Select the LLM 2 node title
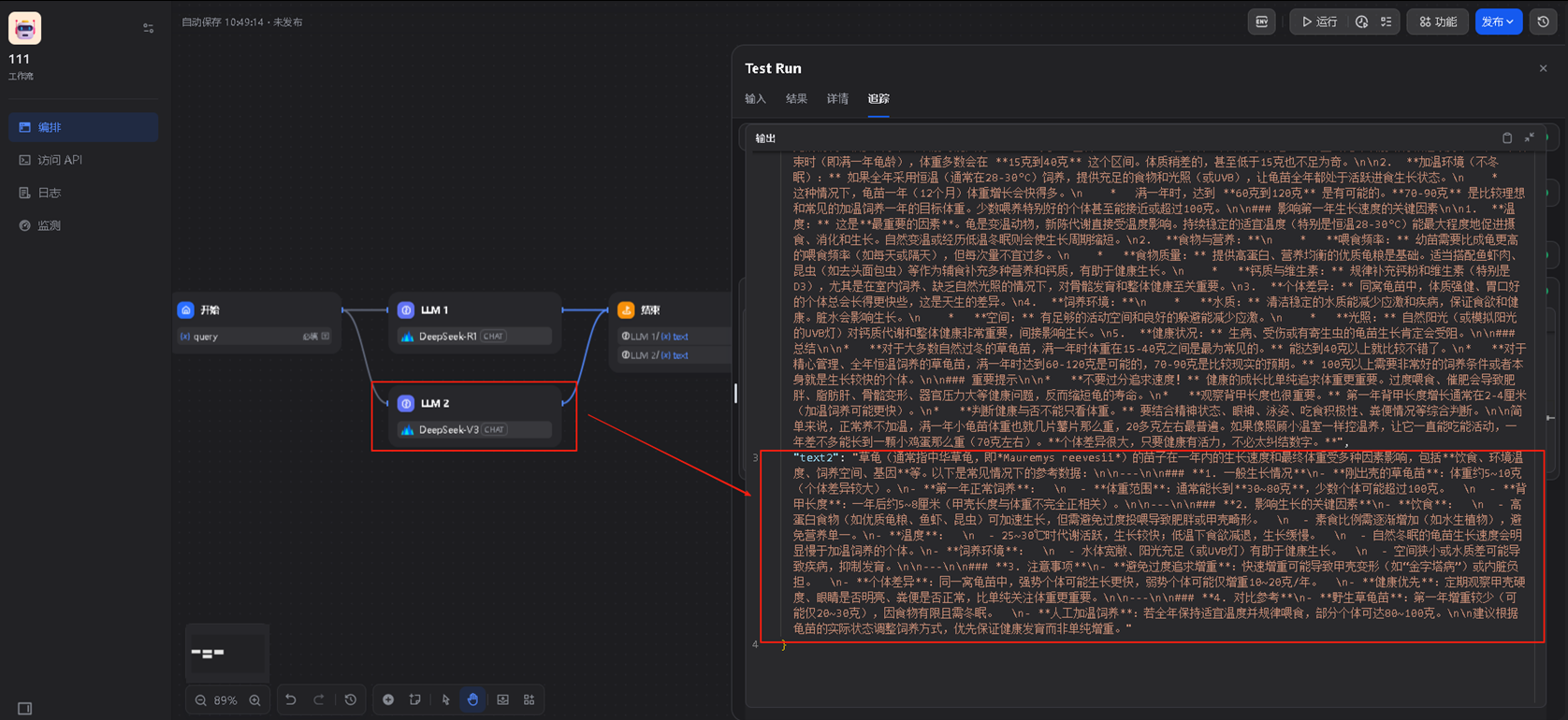Viewport: 1568px width, 720px height. click(435, 403)
